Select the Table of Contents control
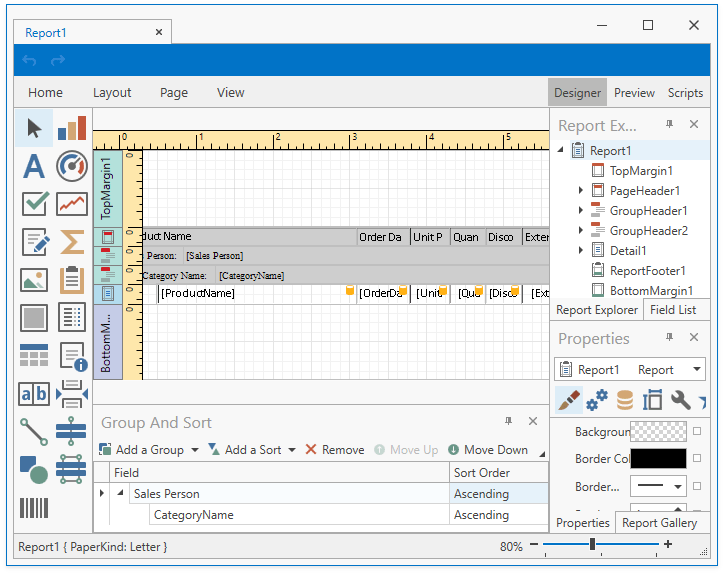This screenshot has height=574, width=724. (72, 317)
